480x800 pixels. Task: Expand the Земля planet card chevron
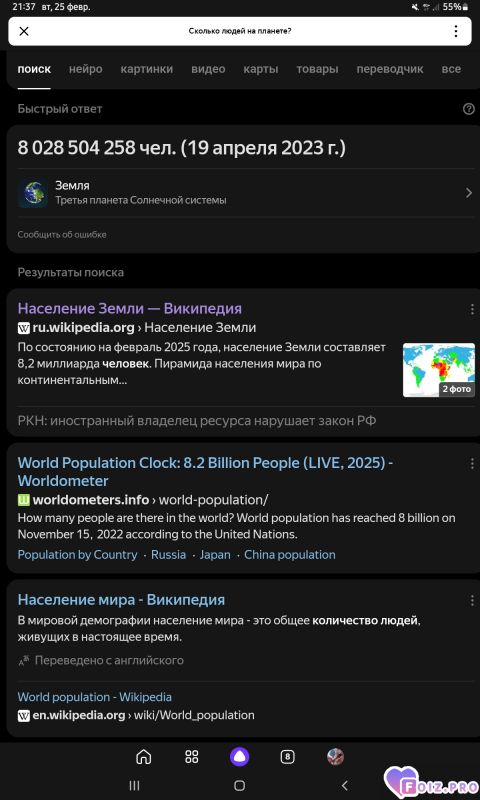(469, 193)
